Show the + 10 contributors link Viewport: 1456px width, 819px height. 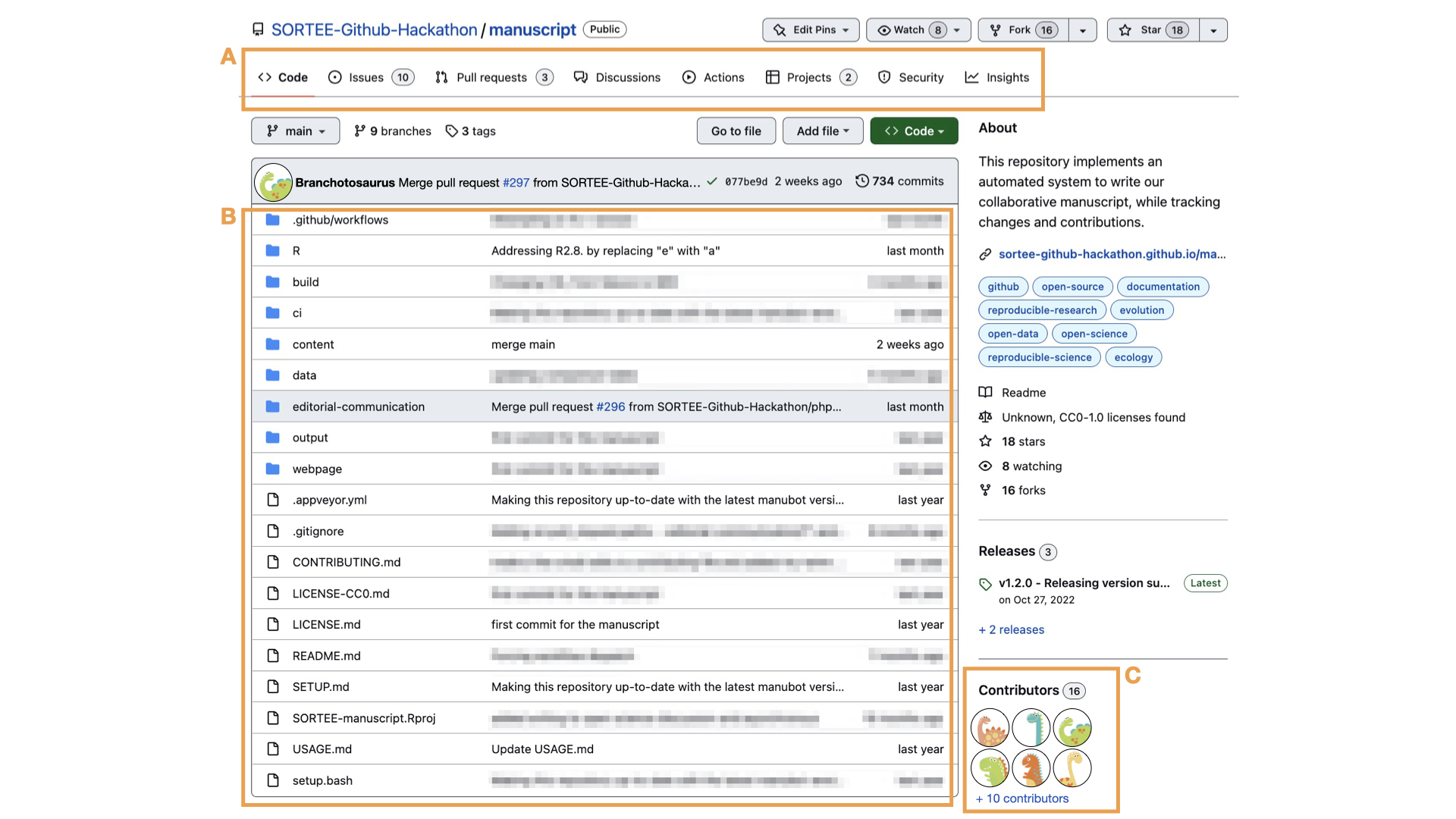point(1021,799)
